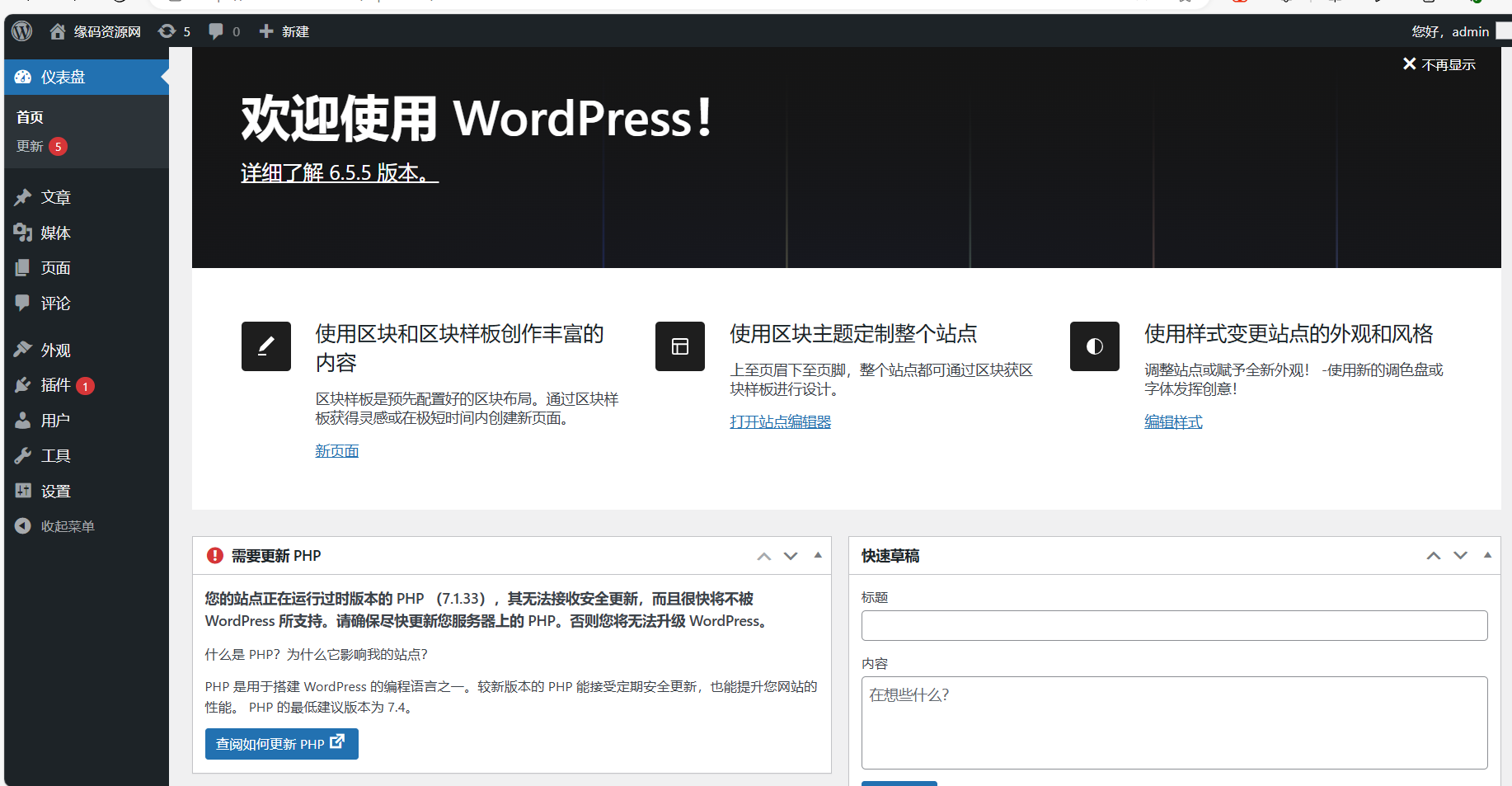Click the red PHP warning icon
Image resolution: width=1512 pixels, height=786 pixels.
pos(215,556)
